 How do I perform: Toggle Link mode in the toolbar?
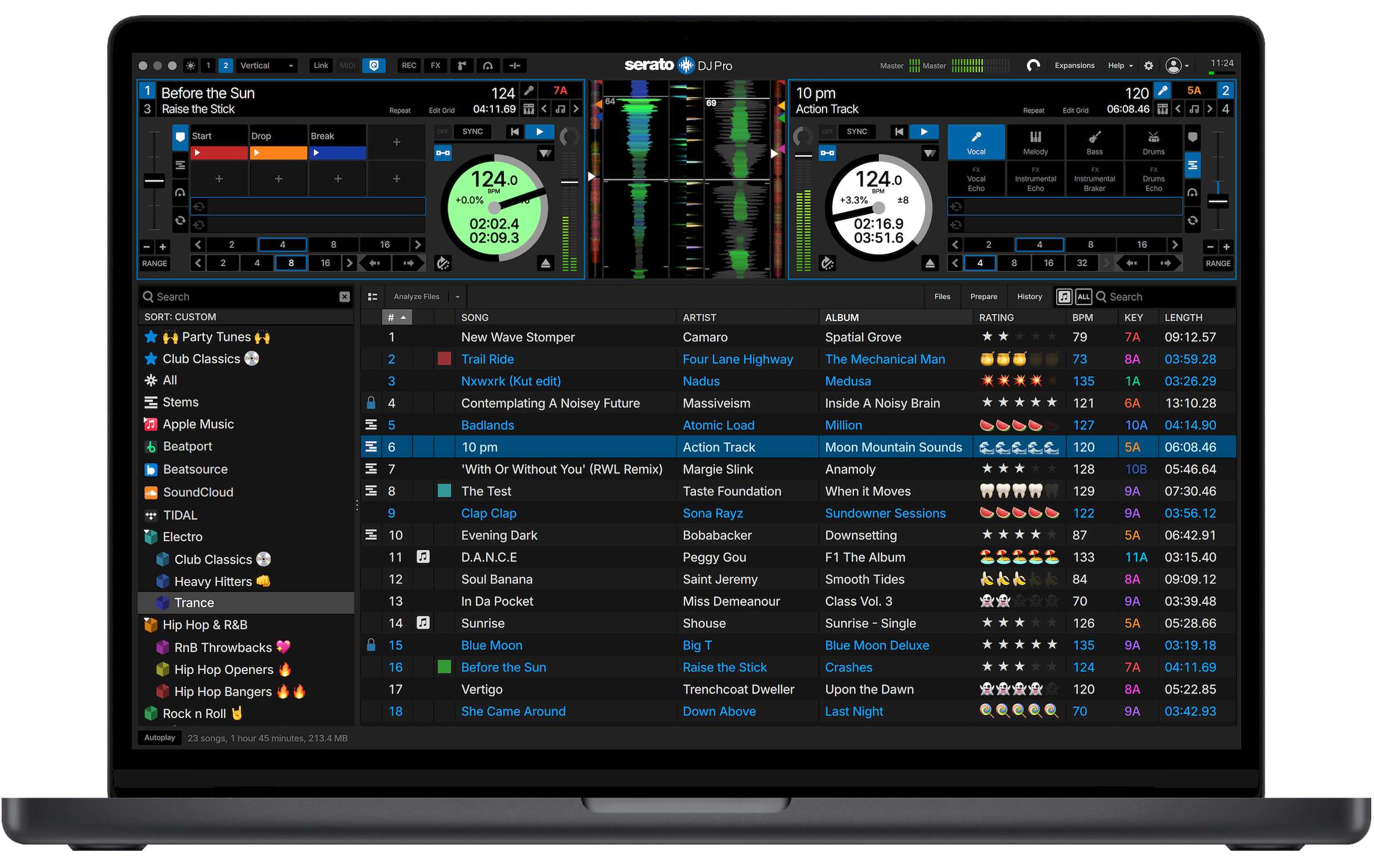click(x=320, y=65)
